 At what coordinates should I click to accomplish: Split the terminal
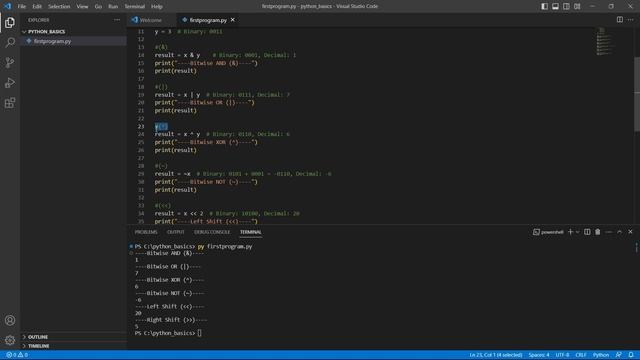pyautogui.click(x=587, y=232)
